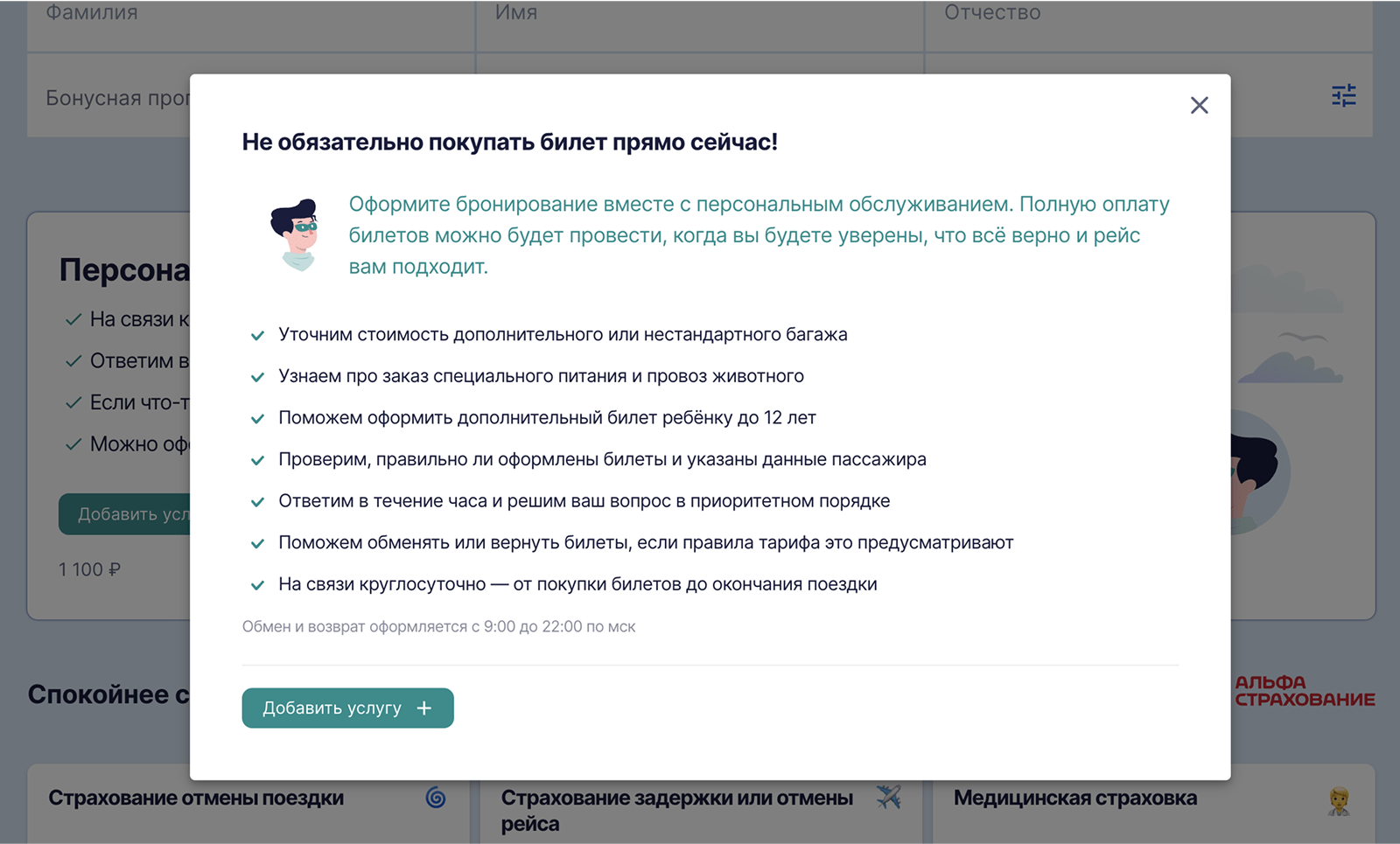Click the price '1 100 ₽' behind the dialog
1400x844 pixels.
(x=90, y=569)
